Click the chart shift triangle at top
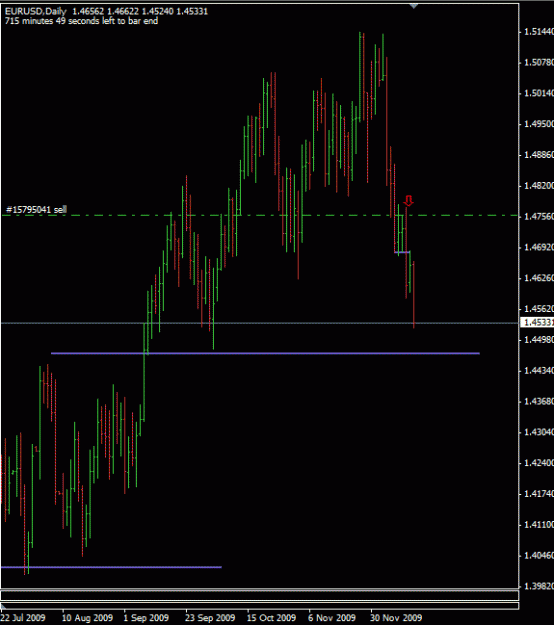 [x=414, y=6]
